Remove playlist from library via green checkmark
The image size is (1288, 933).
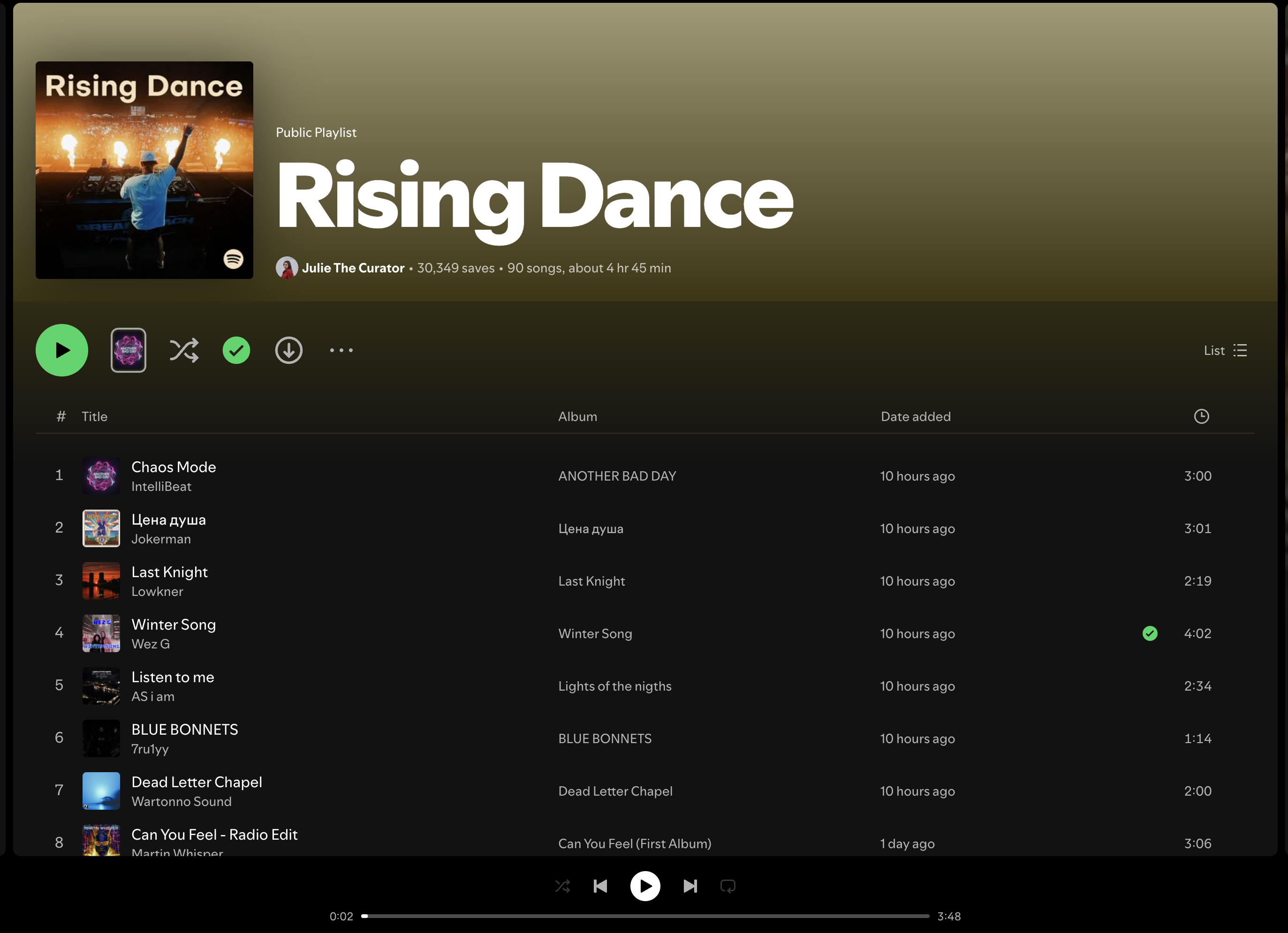pyautogui.click(x=236, y=350)
